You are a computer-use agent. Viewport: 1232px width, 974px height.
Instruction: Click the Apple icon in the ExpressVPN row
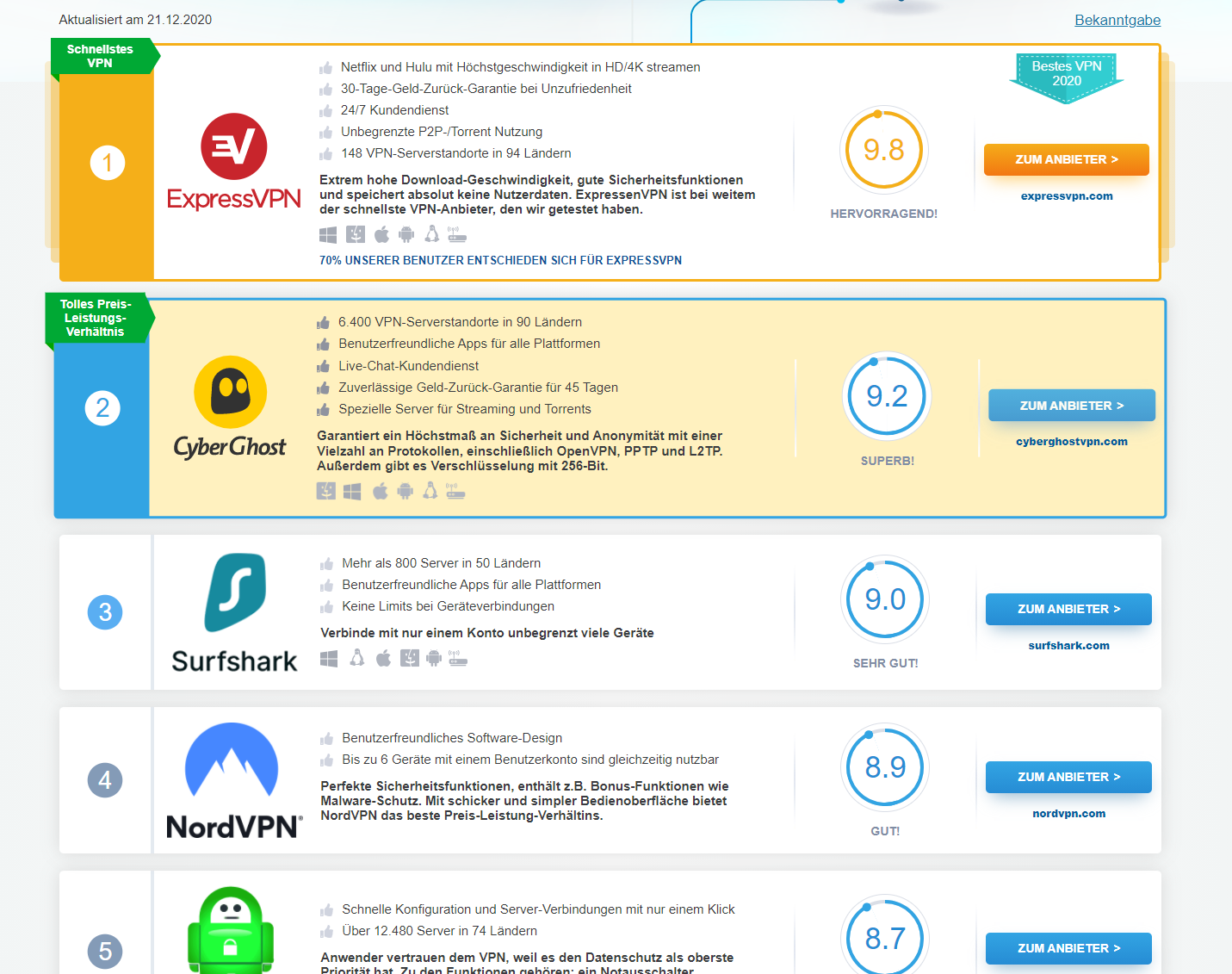tap(381, 234)
